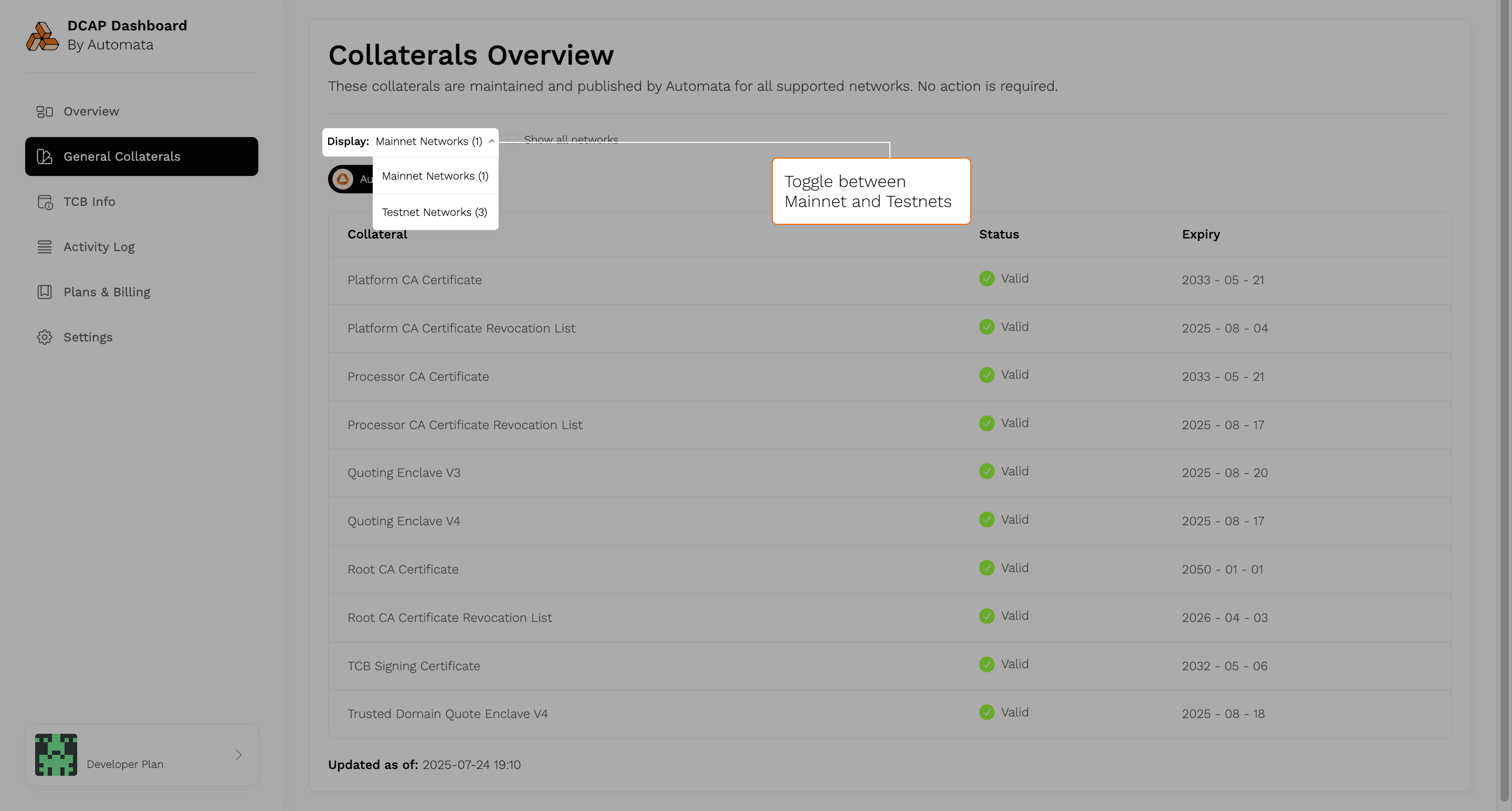Enable the Show all networks checkbox
1512x811 pixels.
tap(513, 138)
